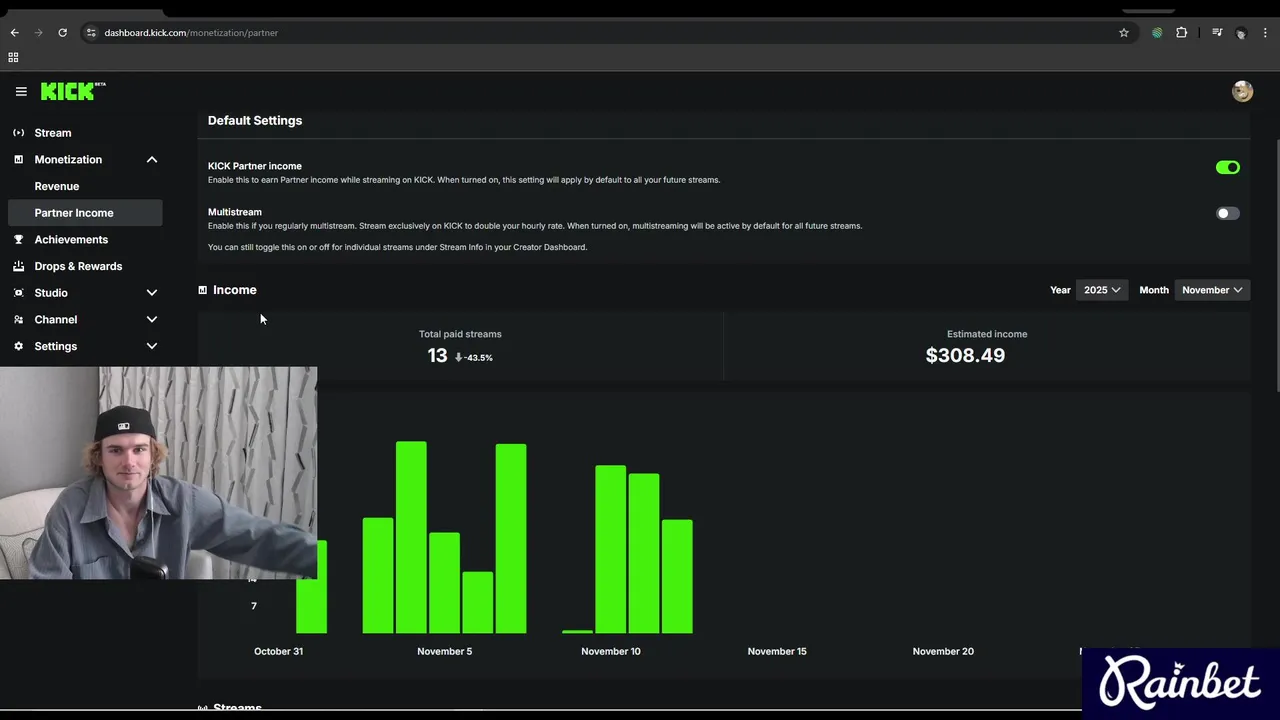
Task: Click the Monetization icon in sidebar
Action: coord(18,160)
